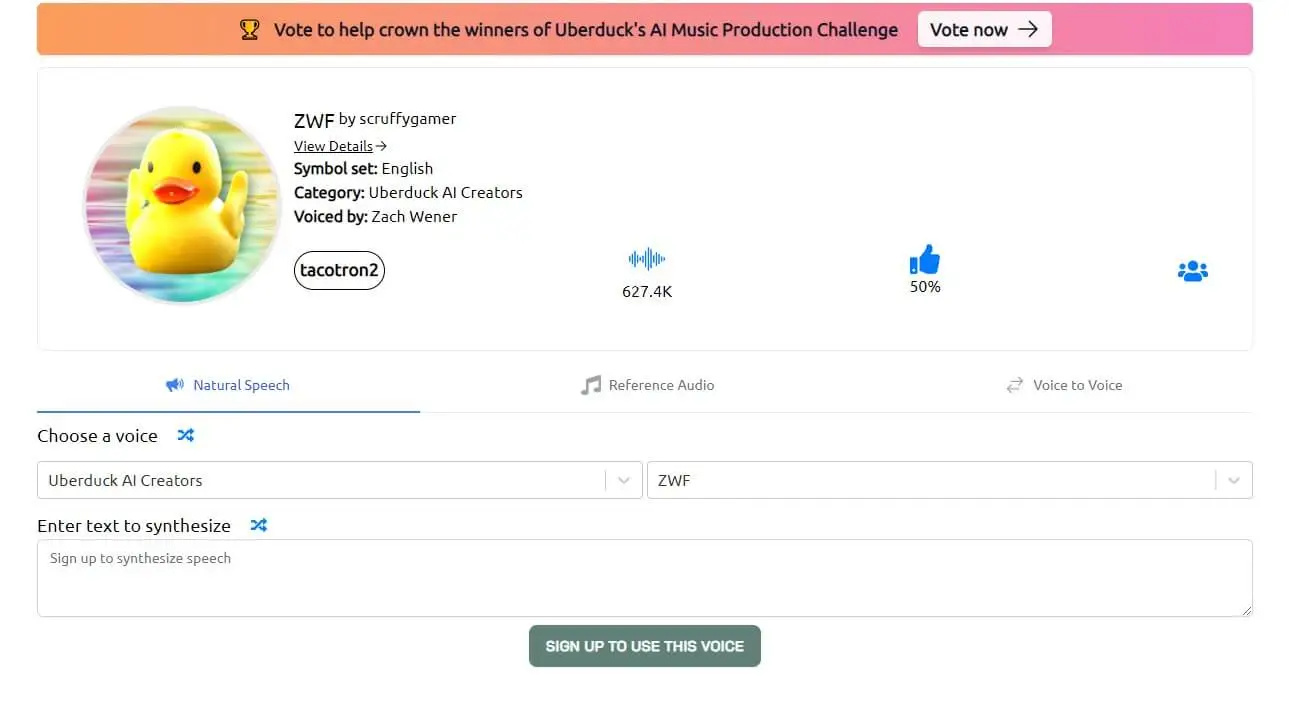This screenshot has height=711, width=1289.
Task: Click the music note Reference Audio icon
Action: tap(591, 385)
